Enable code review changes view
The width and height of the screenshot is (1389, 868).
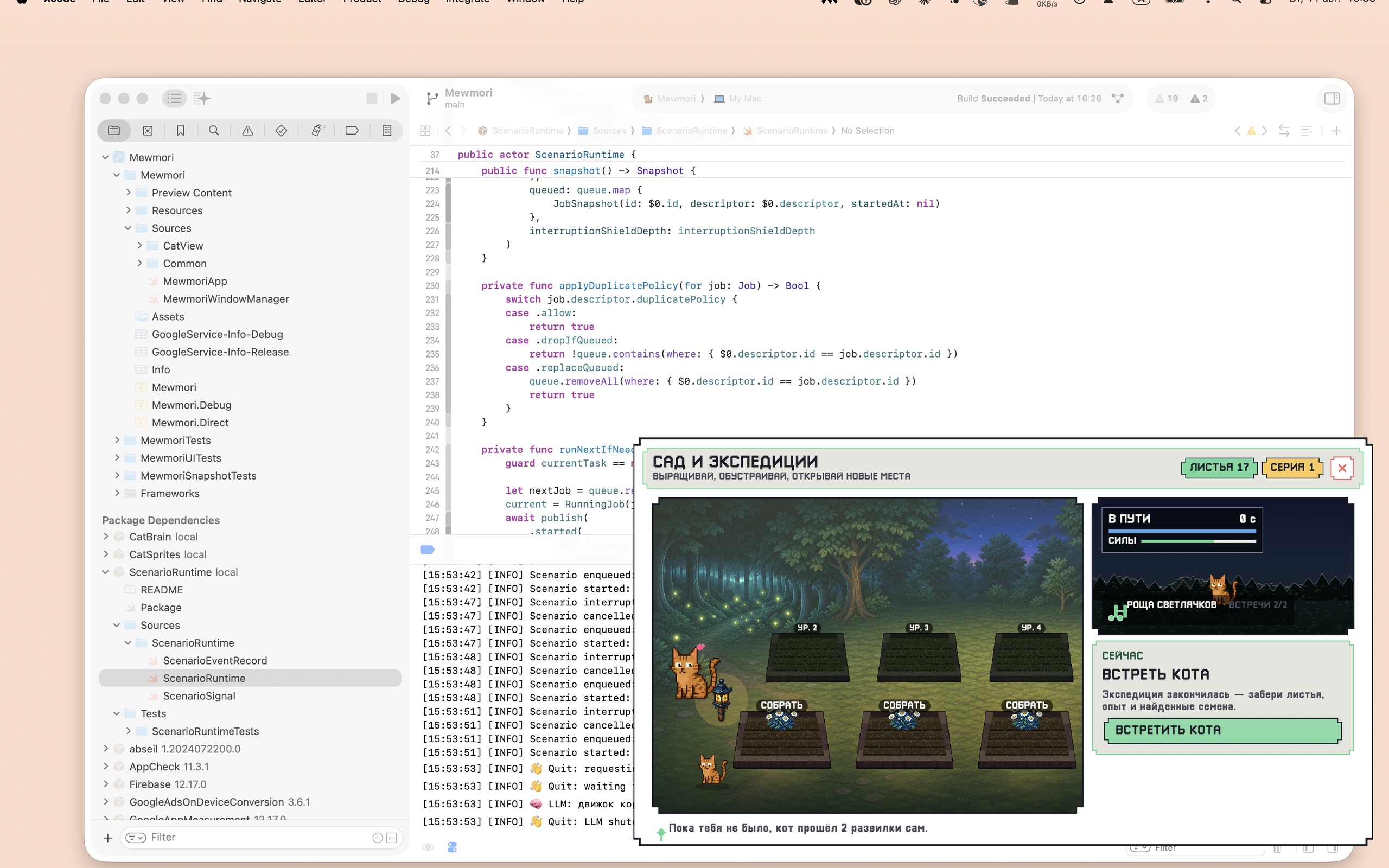[x=1284, y=131]
